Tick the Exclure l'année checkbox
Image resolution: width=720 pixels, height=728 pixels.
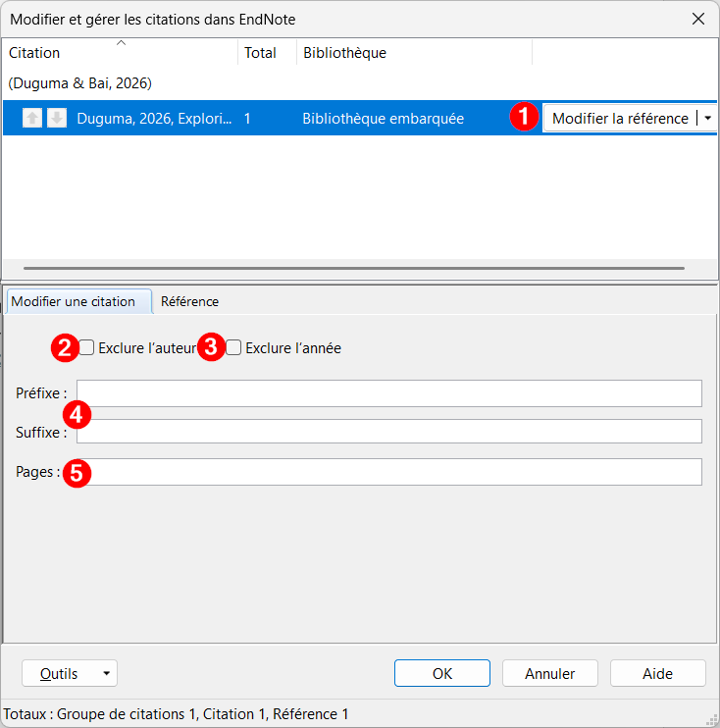(x=234, y=347)
